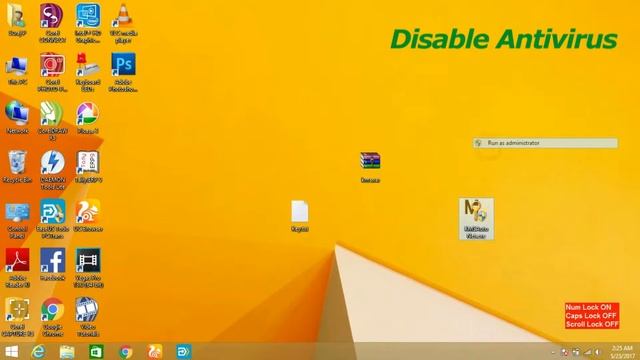Select the This PC desktop icon
The height and width of the screenshot is (360, 640).
coord(17,69)
